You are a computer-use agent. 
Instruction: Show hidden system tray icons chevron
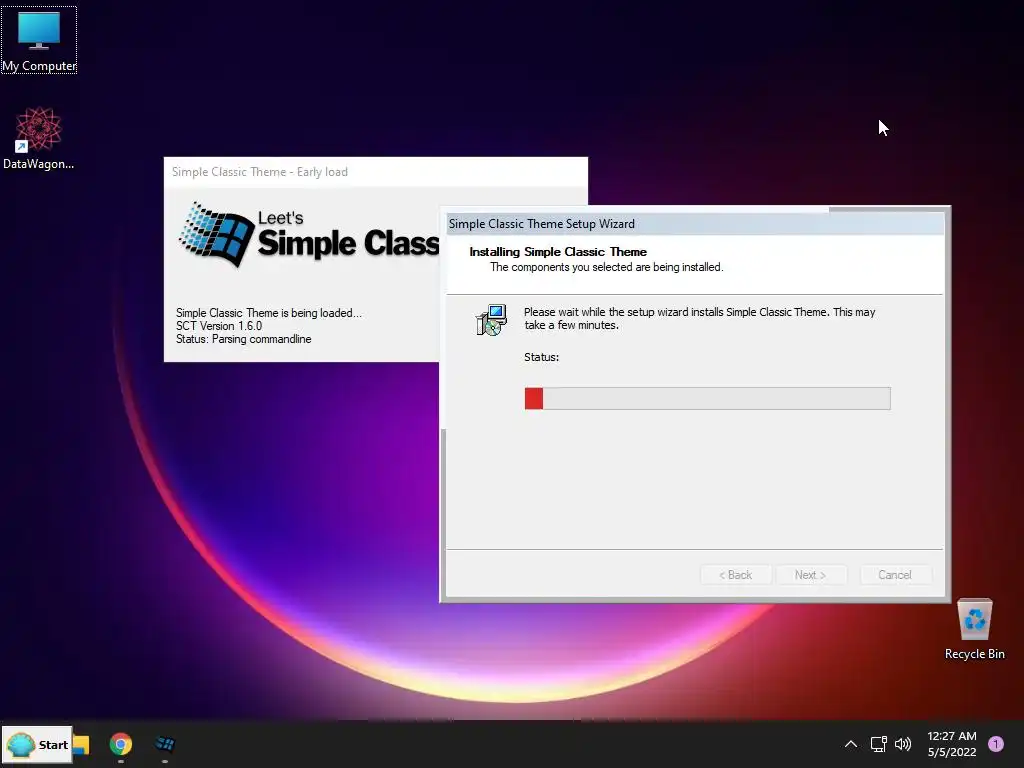850,744
